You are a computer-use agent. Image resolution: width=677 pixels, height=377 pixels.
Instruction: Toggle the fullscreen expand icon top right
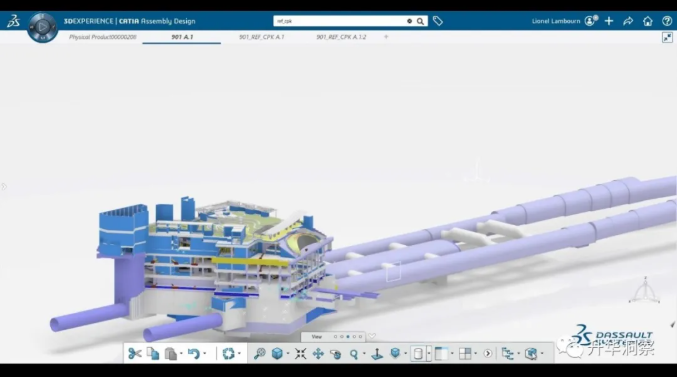[667, 38]
